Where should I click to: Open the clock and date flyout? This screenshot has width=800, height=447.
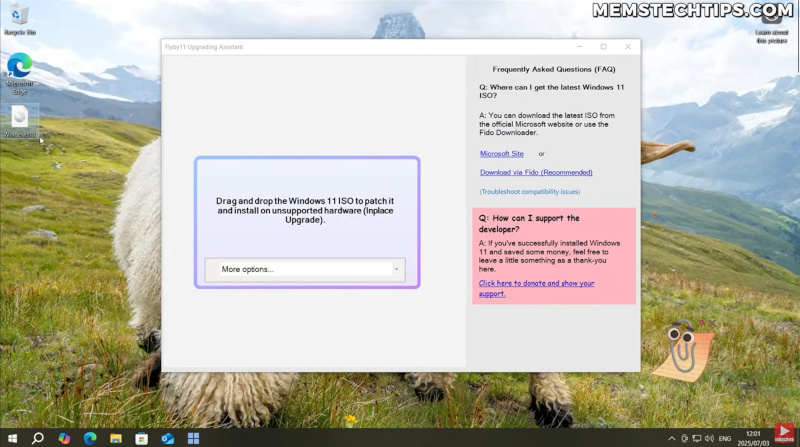coord(753,438)
